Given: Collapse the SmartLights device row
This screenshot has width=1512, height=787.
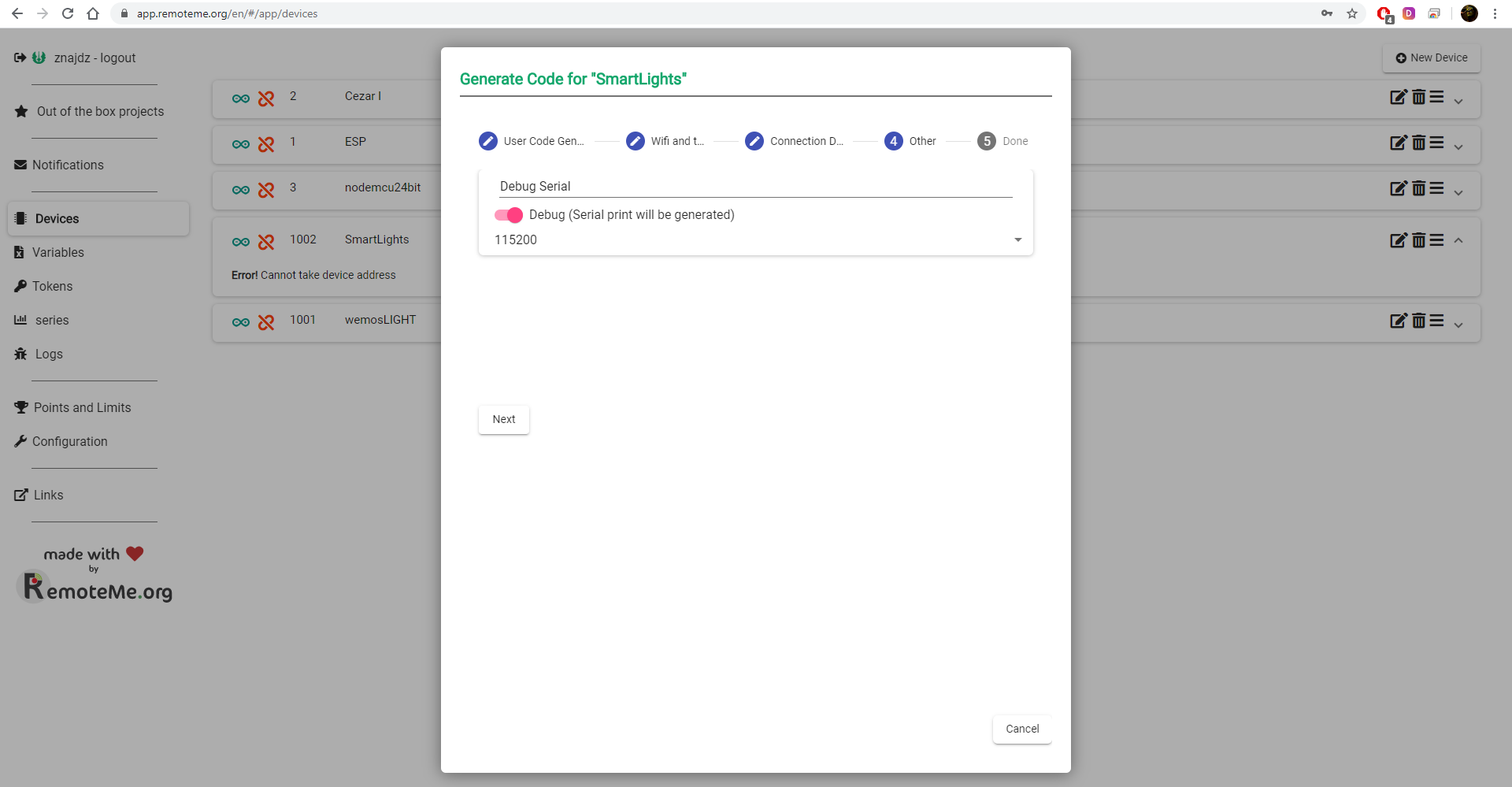Looking at the screenshot, I should point(1458,240).
